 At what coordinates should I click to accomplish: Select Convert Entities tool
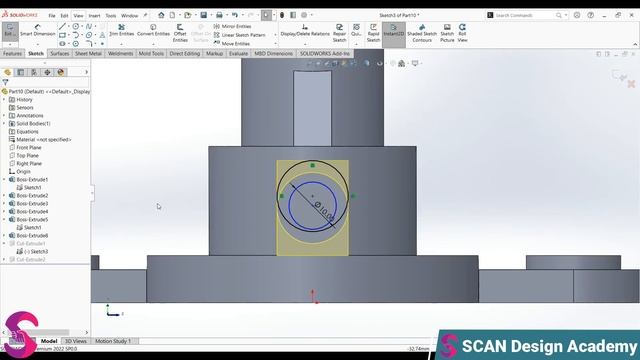pyautogui.click(x=153, y=30)
